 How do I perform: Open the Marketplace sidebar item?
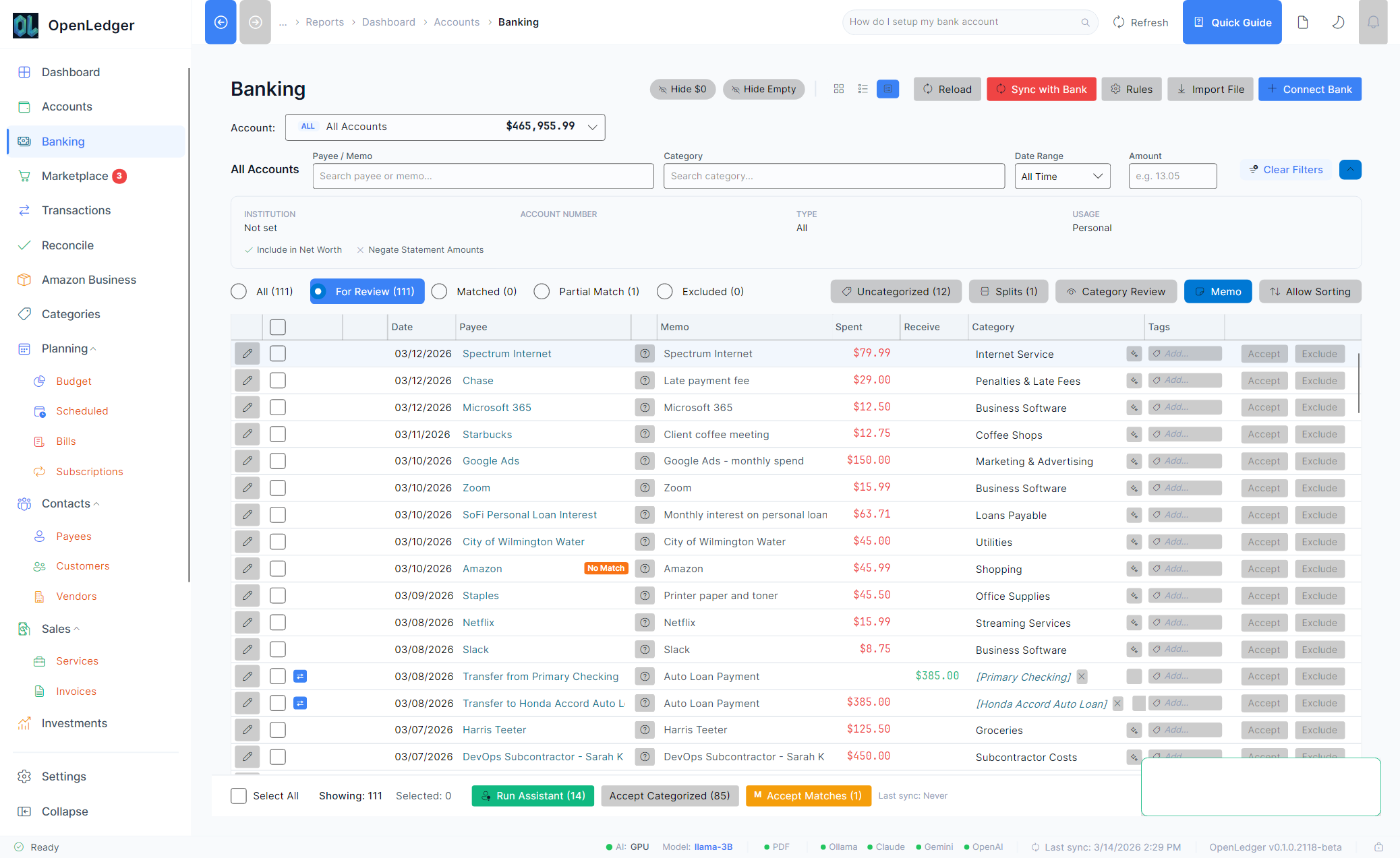(x=76, y=176)
